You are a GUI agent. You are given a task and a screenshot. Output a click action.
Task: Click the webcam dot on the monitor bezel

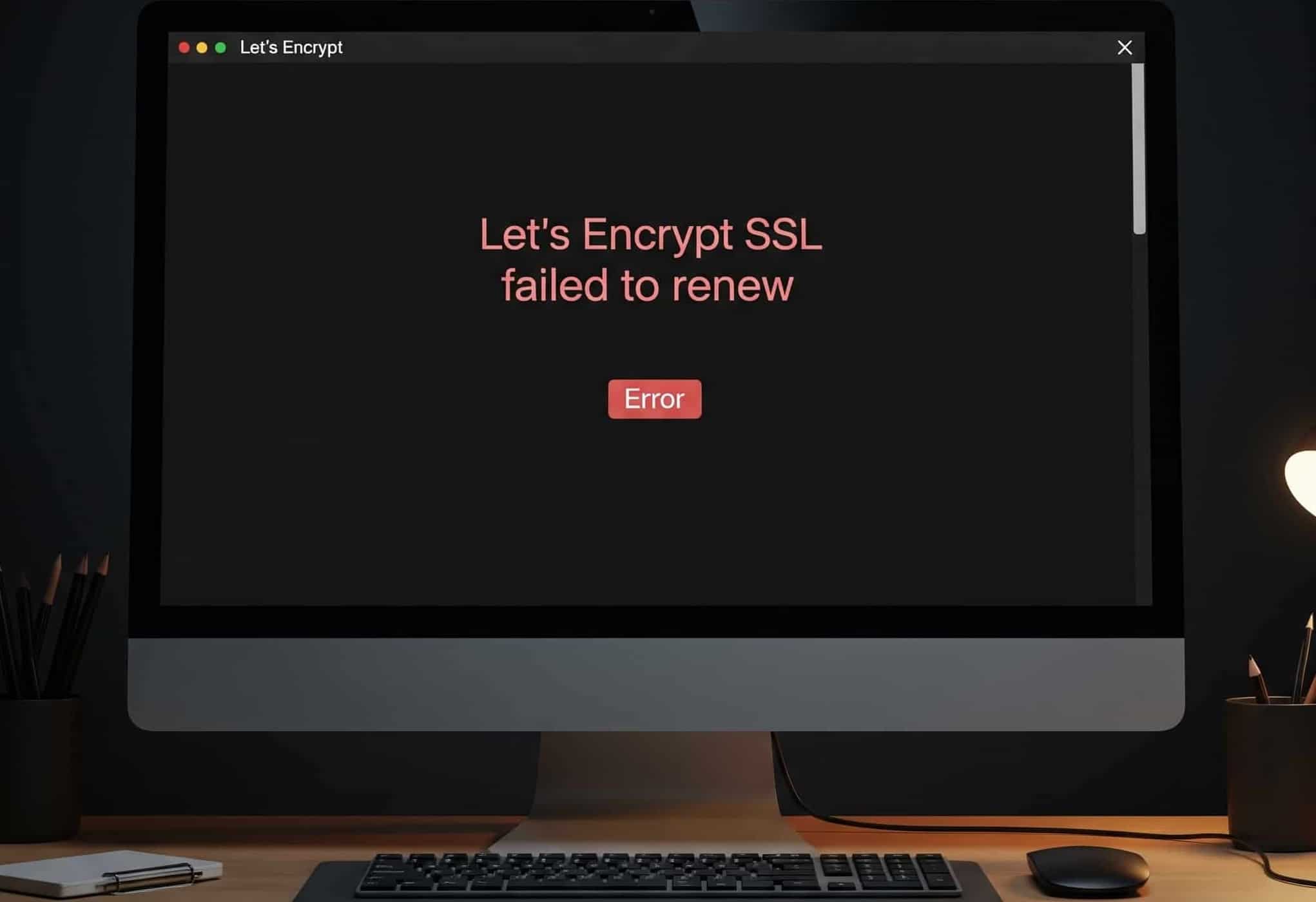pos(652,12)
